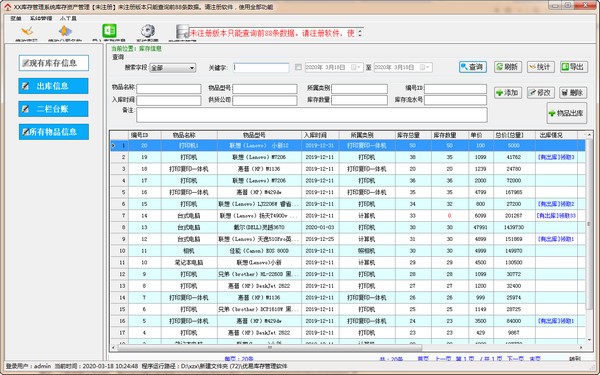
Task: Open the 搜索字段 dropdown showing 全部
Action: 173,68
